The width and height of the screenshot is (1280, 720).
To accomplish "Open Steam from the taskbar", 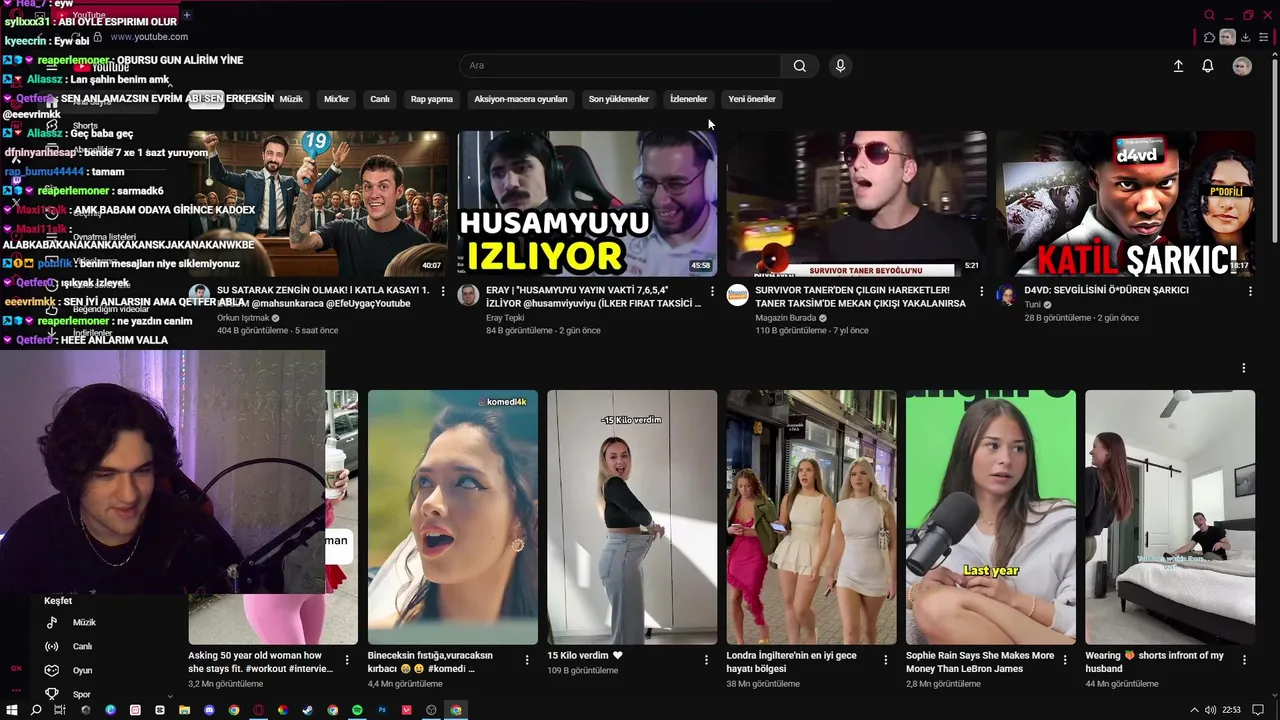I will pyautogui.click(x=307, y=710).
